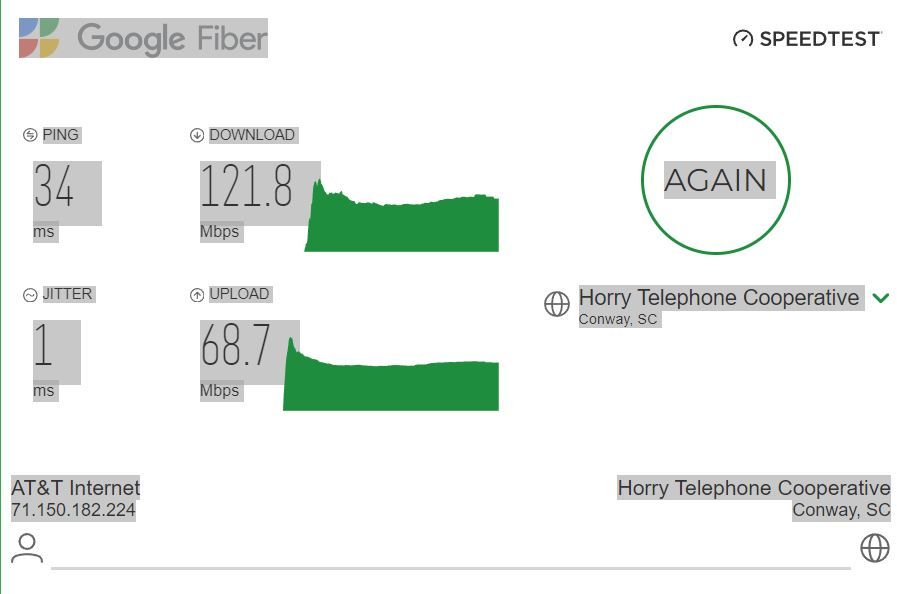The height and width of the screenshot is (594, 897).
Task: Click the 34 ms ping value
Action: point(54,186)
